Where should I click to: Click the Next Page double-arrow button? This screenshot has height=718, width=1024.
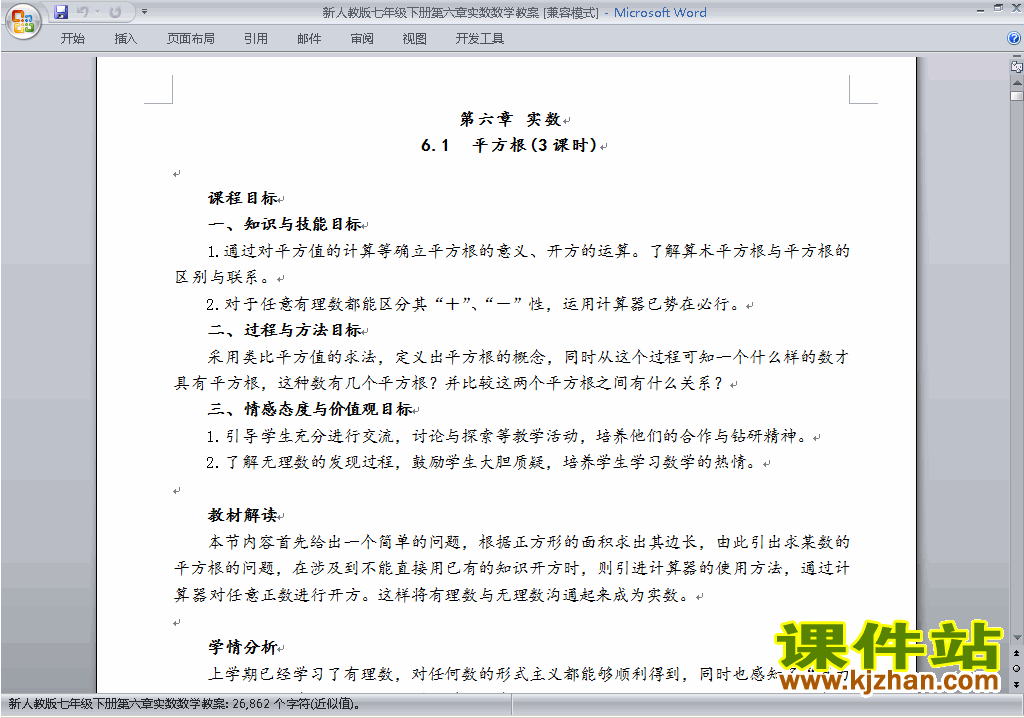coord(1017,684)
